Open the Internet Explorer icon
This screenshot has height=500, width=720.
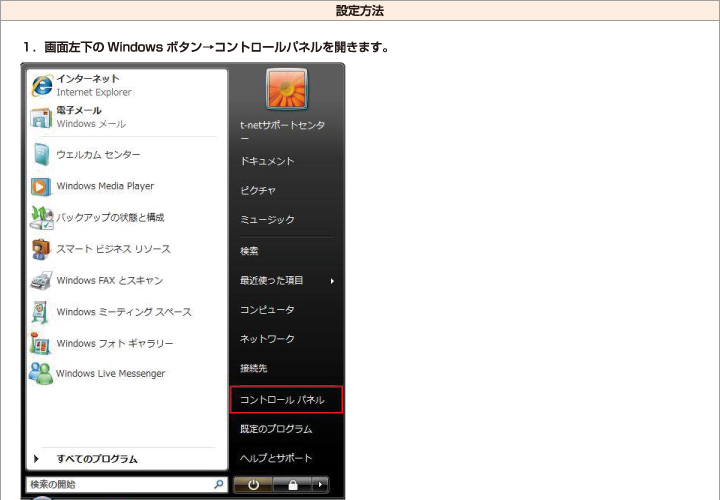tap(42, 85)
